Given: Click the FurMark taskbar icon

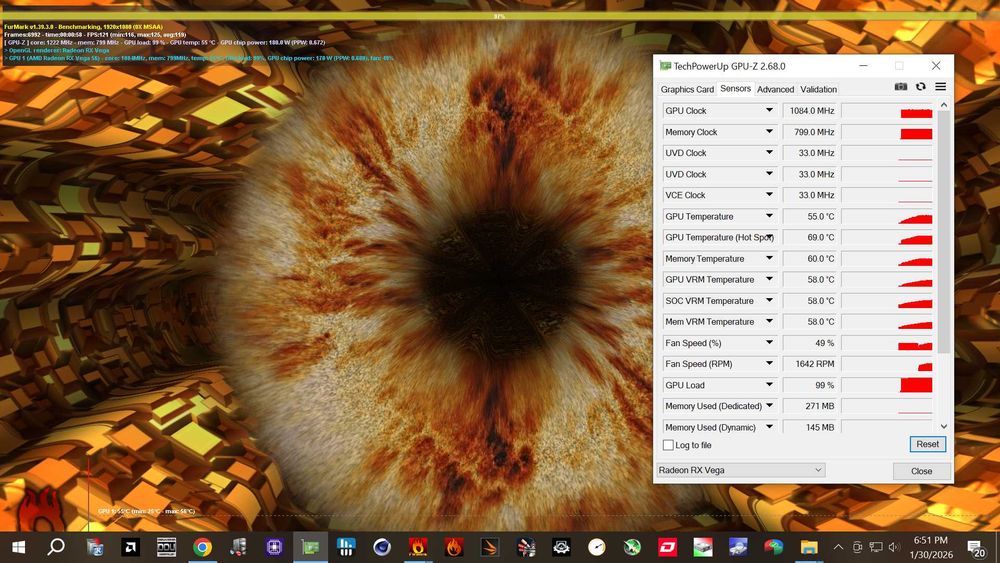Looking at the screenshot, I should [417, 547].
